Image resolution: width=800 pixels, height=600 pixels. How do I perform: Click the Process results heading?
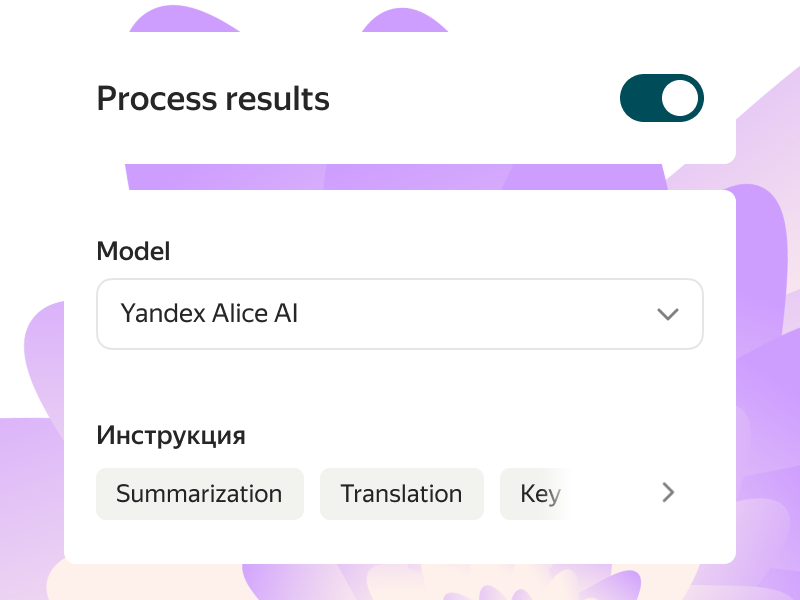(213, 98)
